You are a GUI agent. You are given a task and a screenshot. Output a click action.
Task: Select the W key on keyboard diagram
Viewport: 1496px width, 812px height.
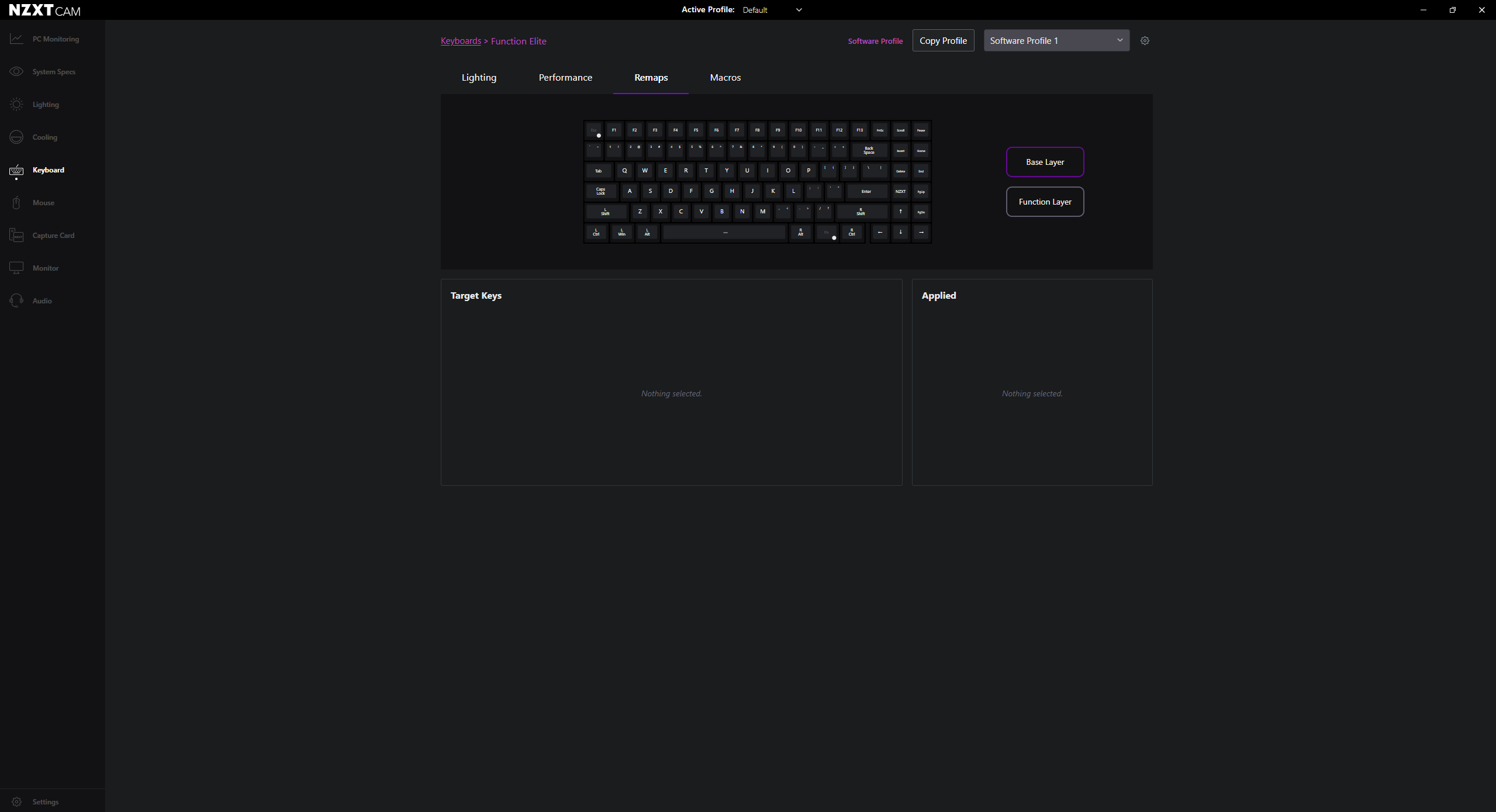(645, 171)
